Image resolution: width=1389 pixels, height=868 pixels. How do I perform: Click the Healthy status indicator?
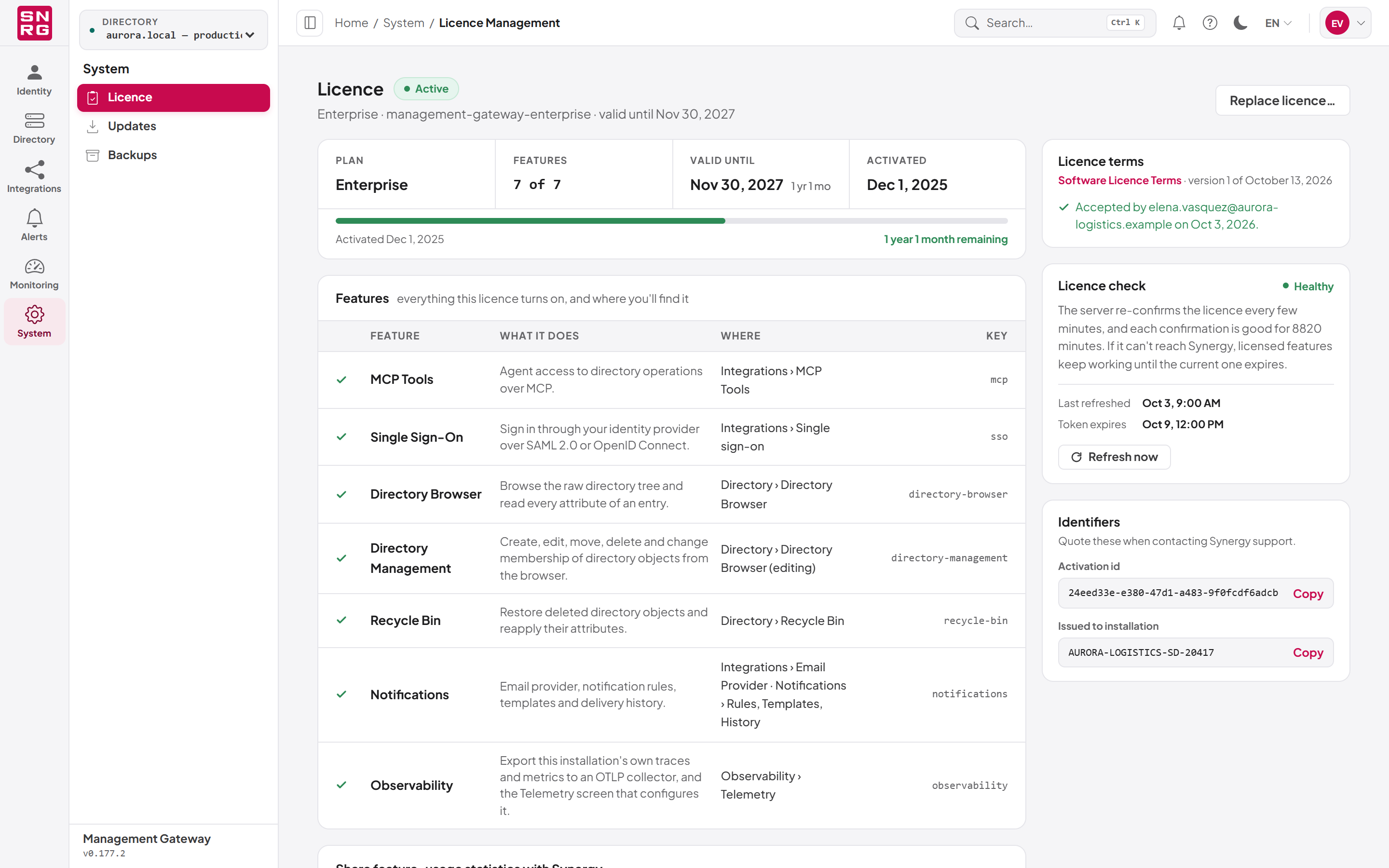[x=1308, y=286]
